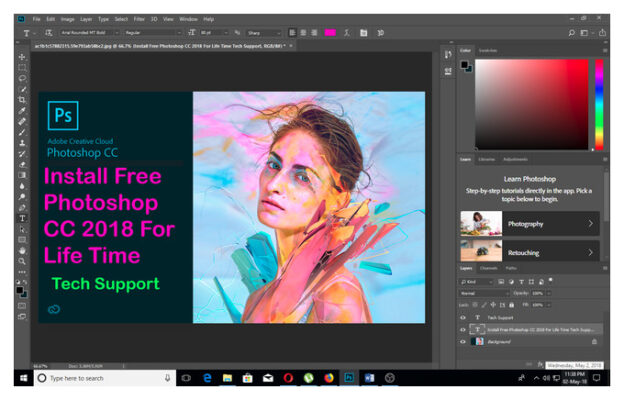The image size is (624, 400).
Task: Open the font family dropdown
Action: point(90,33)
